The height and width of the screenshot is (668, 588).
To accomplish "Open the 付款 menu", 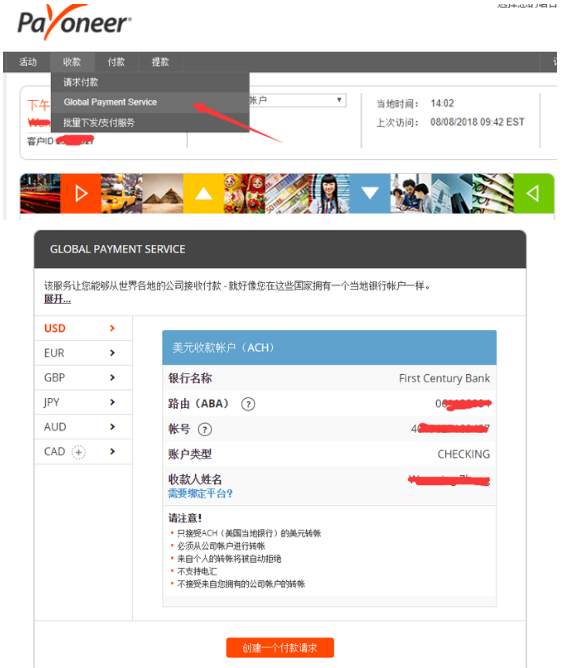I will click(x=116, y=62).
